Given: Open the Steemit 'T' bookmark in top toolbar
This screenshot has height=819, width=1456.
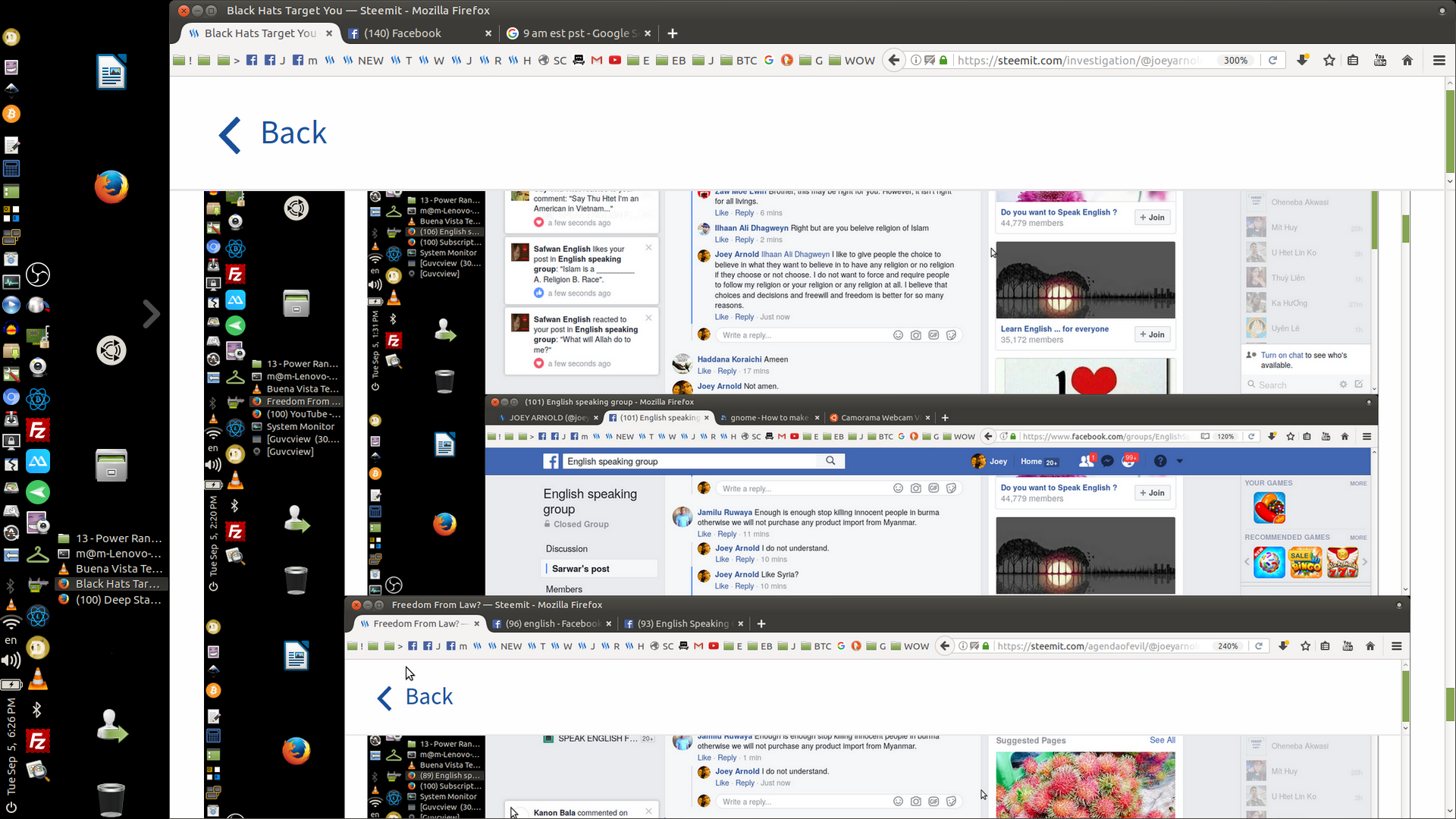Looking at the screenshot, I should pos(401,60).
